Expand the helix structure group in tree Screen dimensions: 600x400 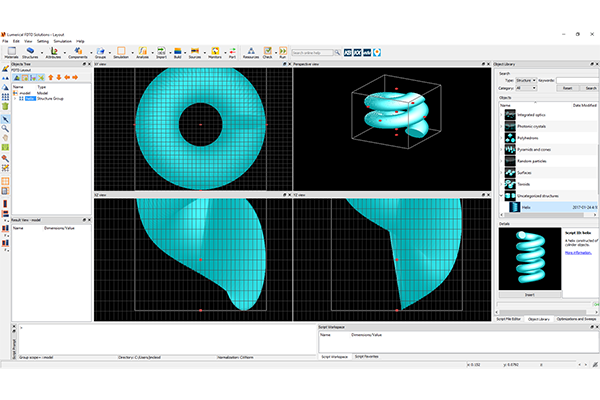15,99
